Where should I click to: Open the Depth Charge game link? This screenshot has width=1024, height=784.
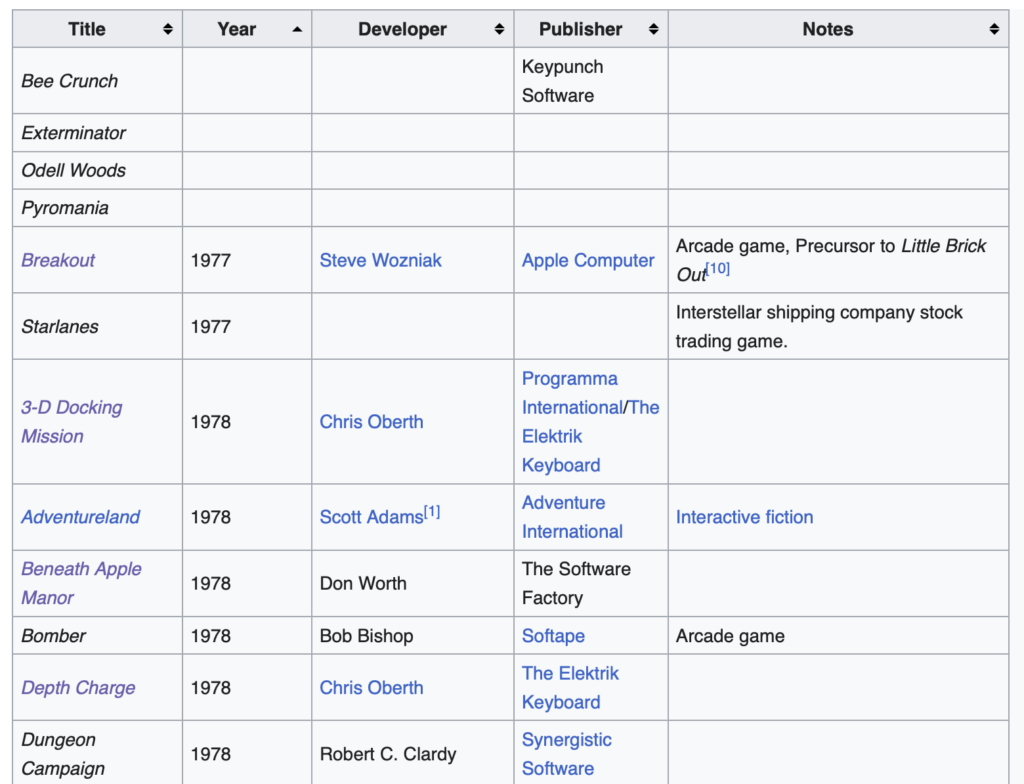tap(78, 687)
